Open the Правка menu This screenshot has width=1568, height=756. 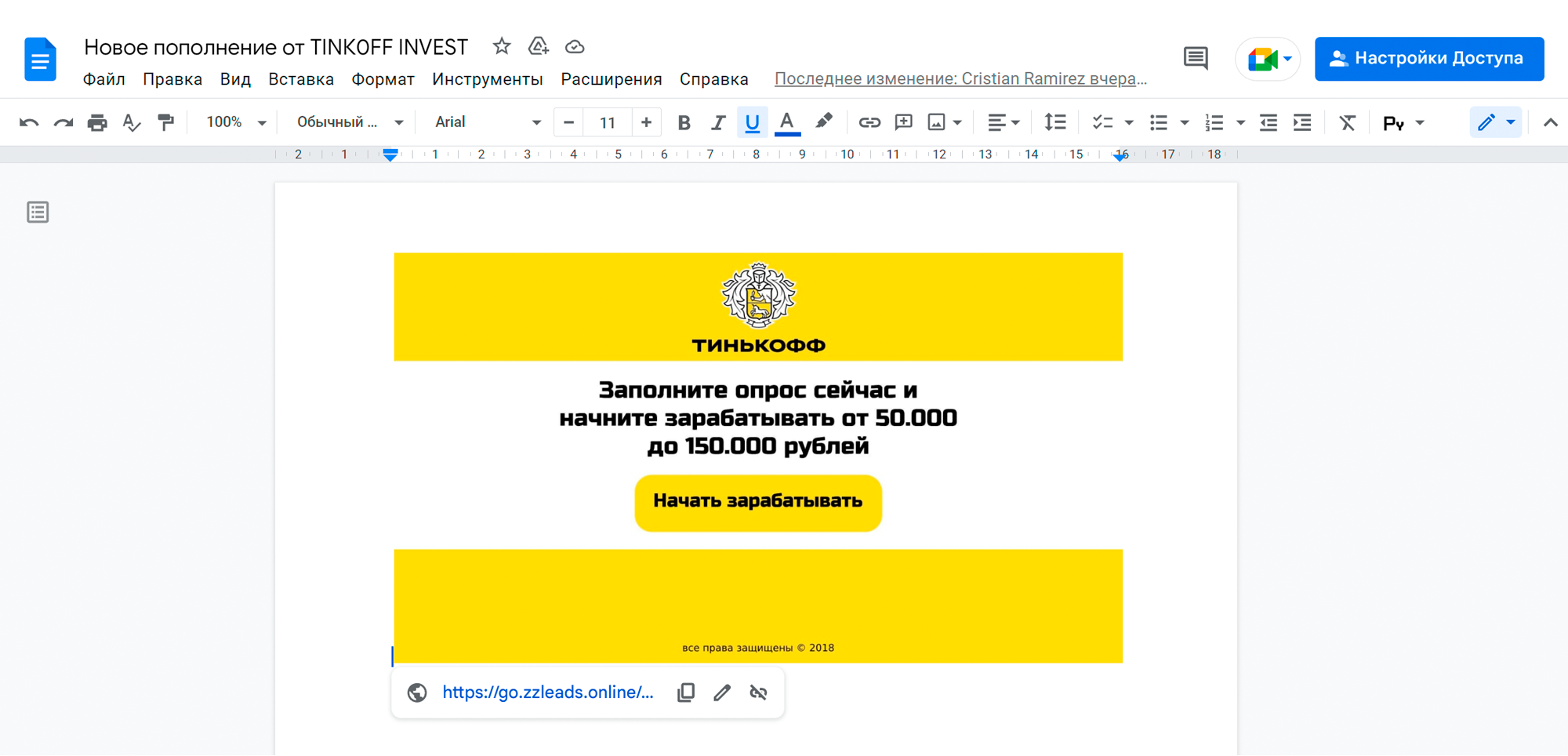[172, 79]
